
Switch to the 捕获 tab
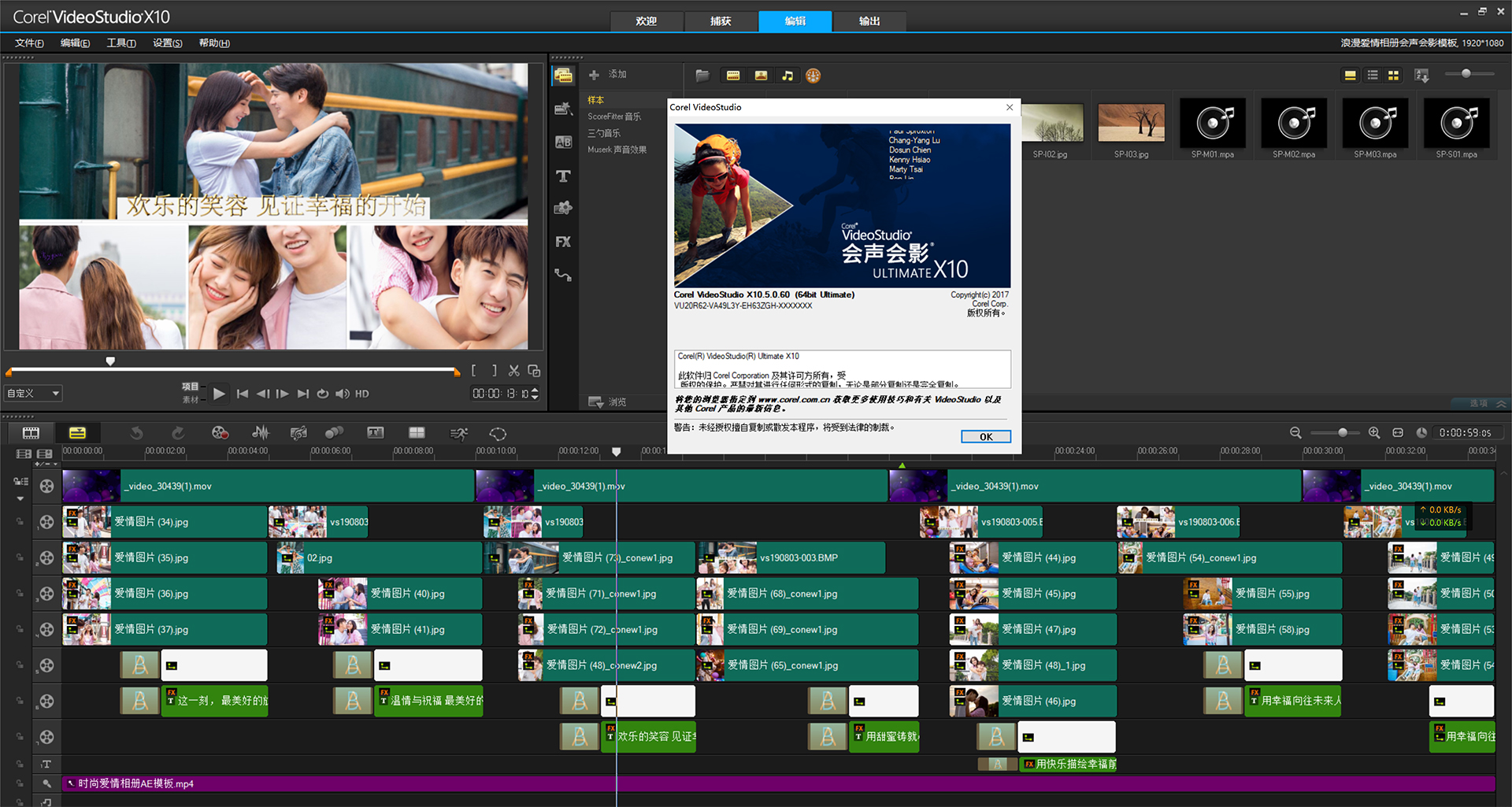(x=721, y=21)
